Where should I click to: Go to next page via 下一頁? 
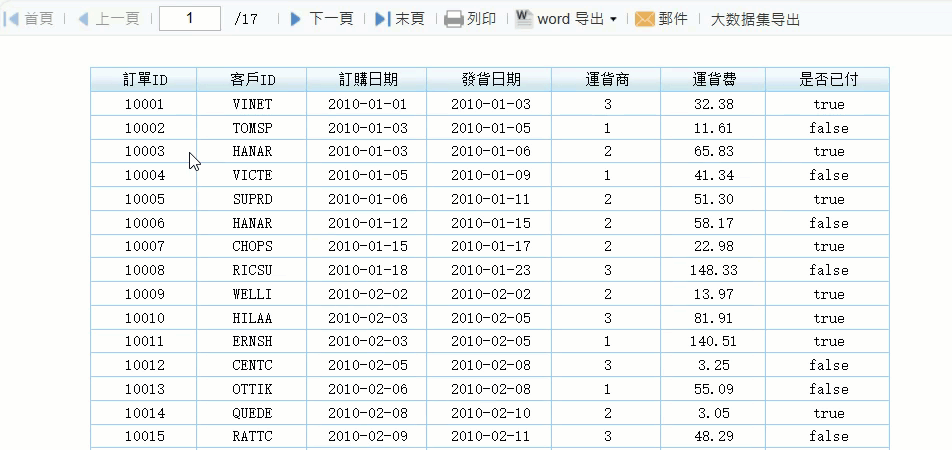pos(331,19)
